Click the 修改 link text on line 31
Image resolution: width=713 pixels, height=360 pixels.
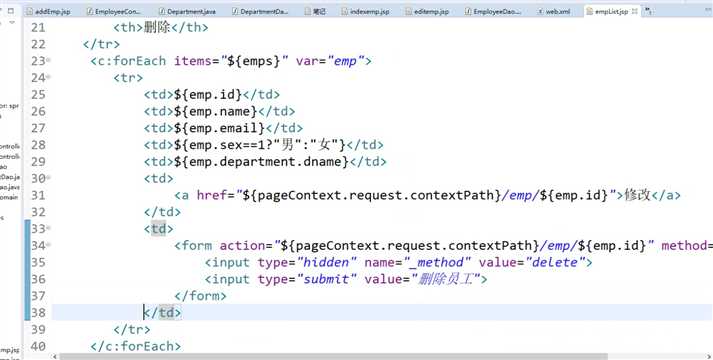pos(638,195)
